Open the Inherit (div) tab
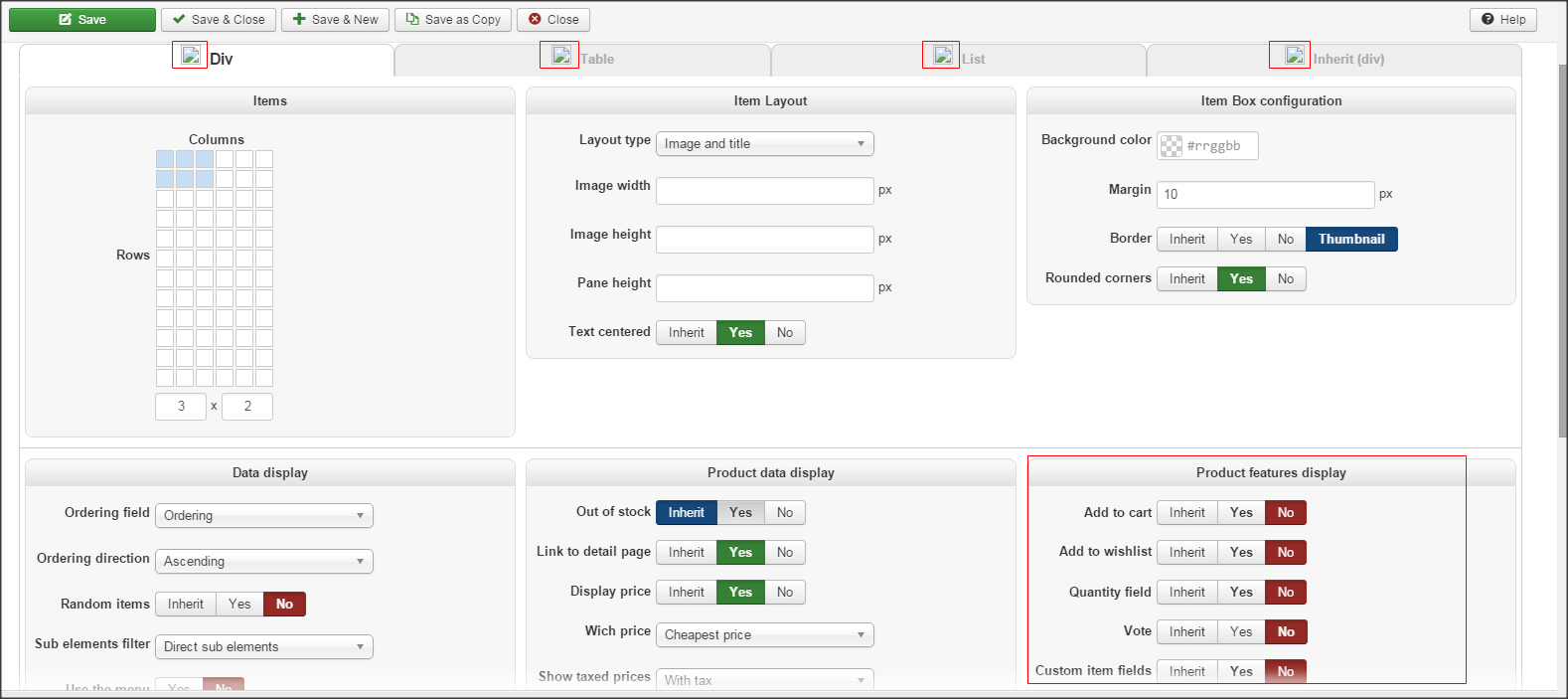Viewport: 1568px width, 699px height. pos(1334,60)
